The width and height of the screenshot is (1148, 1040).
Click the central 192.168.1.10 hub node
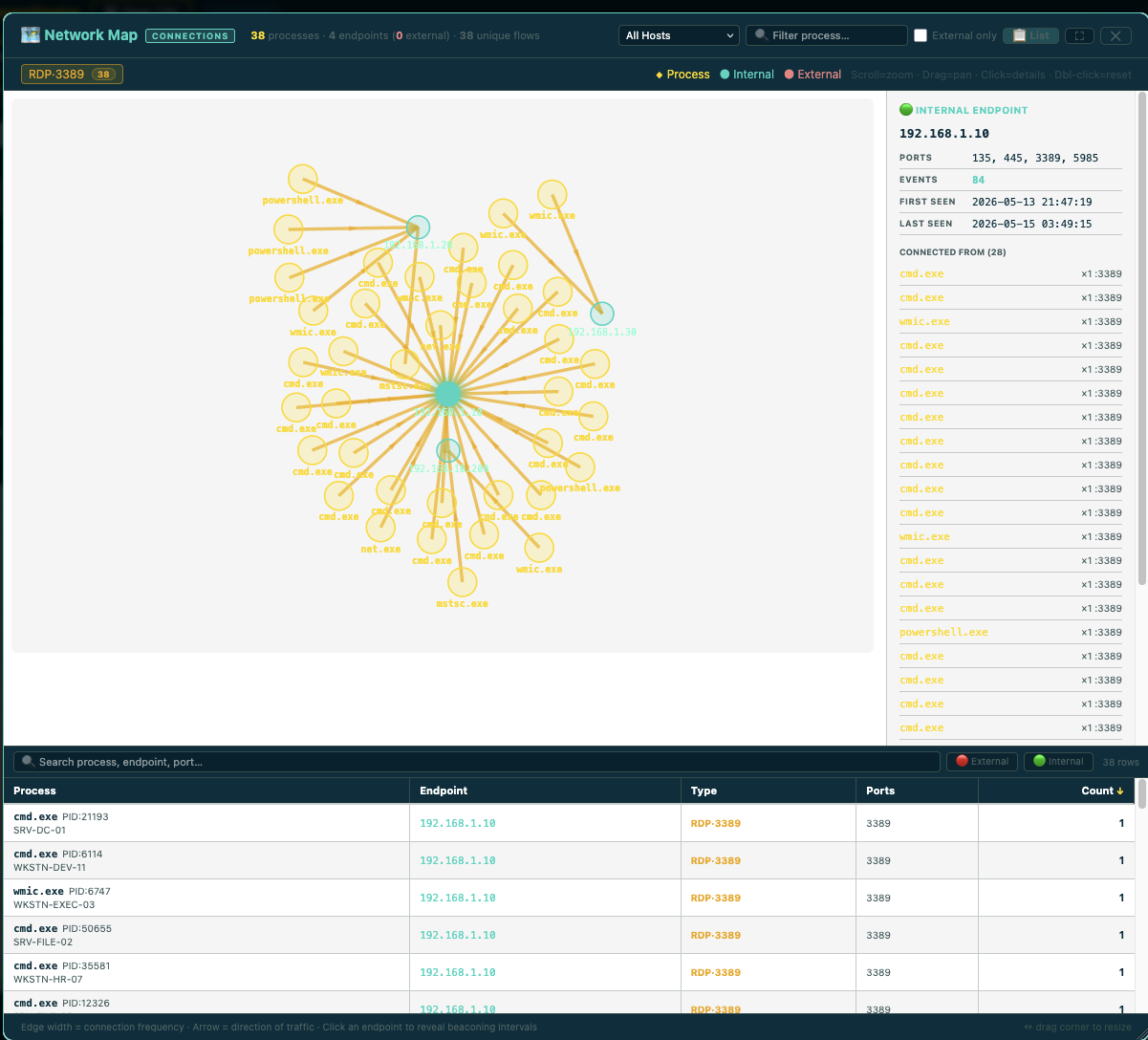447,393
